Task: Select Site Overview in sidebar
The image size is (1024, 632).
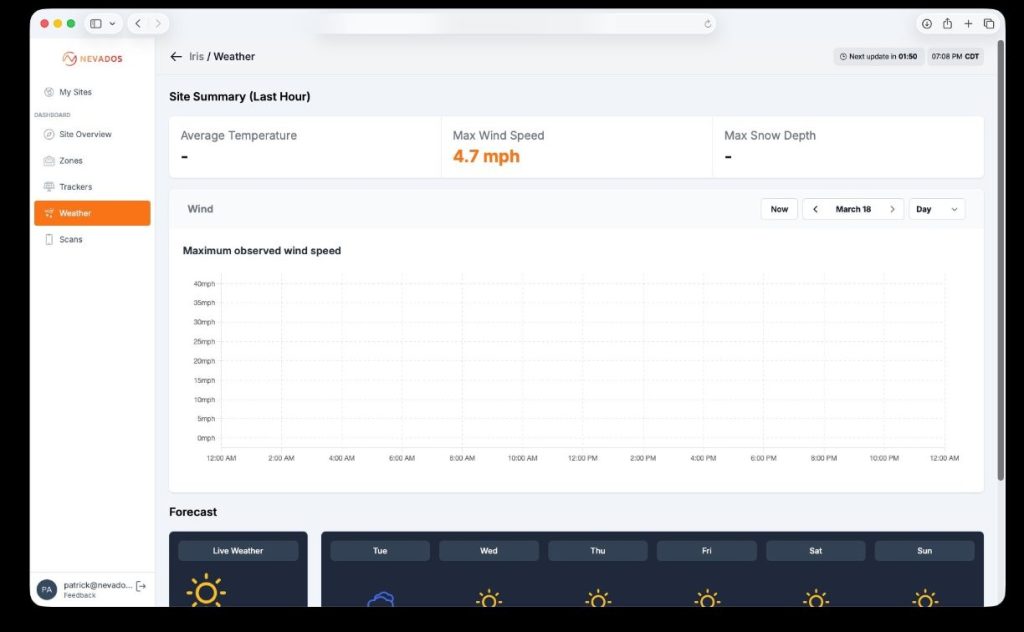Action: click(85, 134)
